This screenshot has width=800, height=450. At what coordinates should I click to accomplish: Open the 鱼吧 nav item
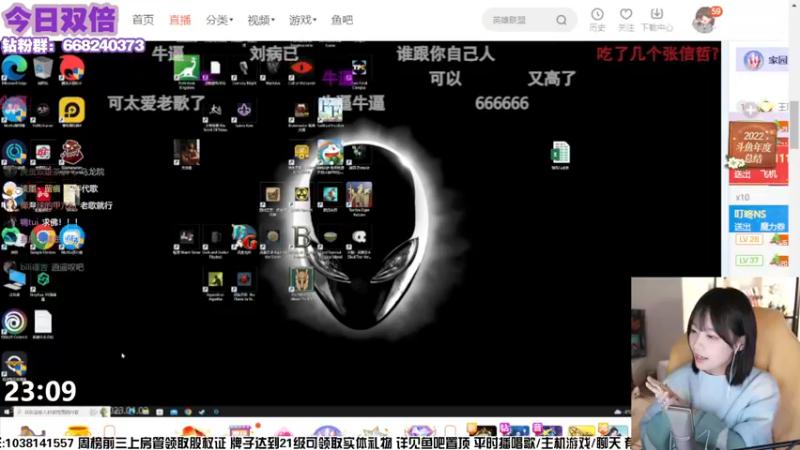point(342,20)
